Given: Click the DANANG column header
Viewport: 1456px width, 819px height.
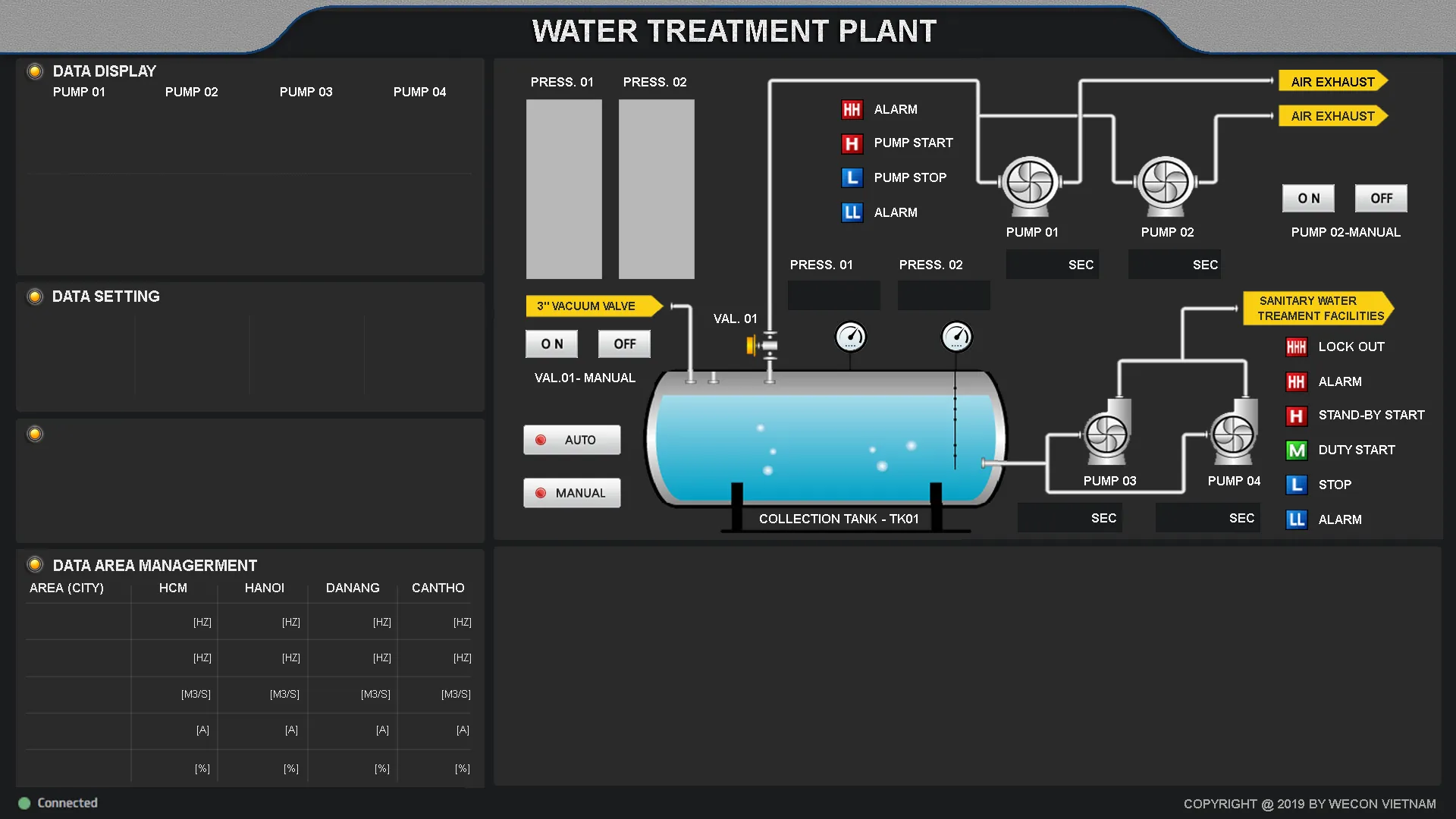Looking at the screenshot, I should point(353,588).
